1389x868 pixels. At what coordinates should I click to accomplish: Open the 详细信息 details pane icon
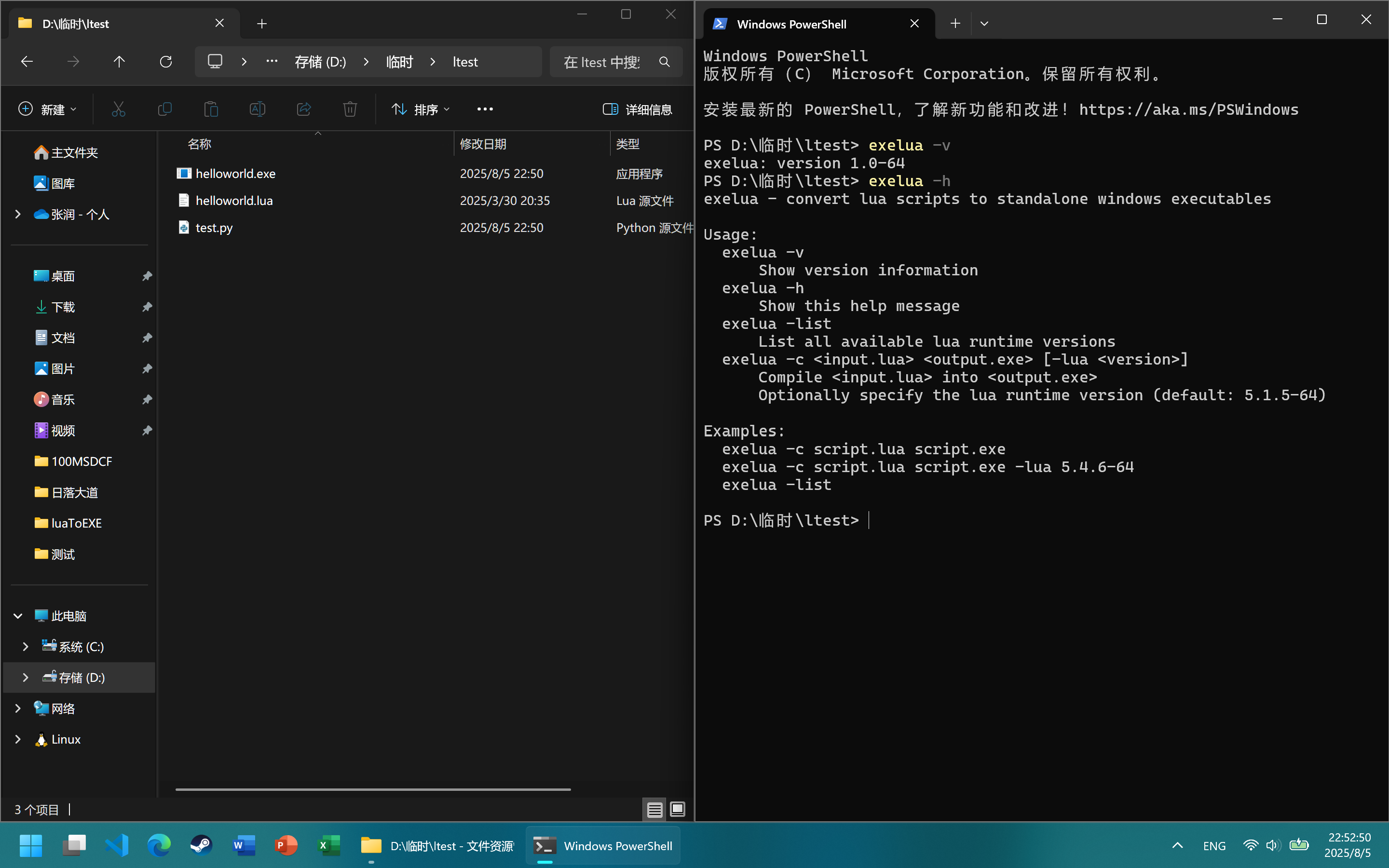coord(637,109)
